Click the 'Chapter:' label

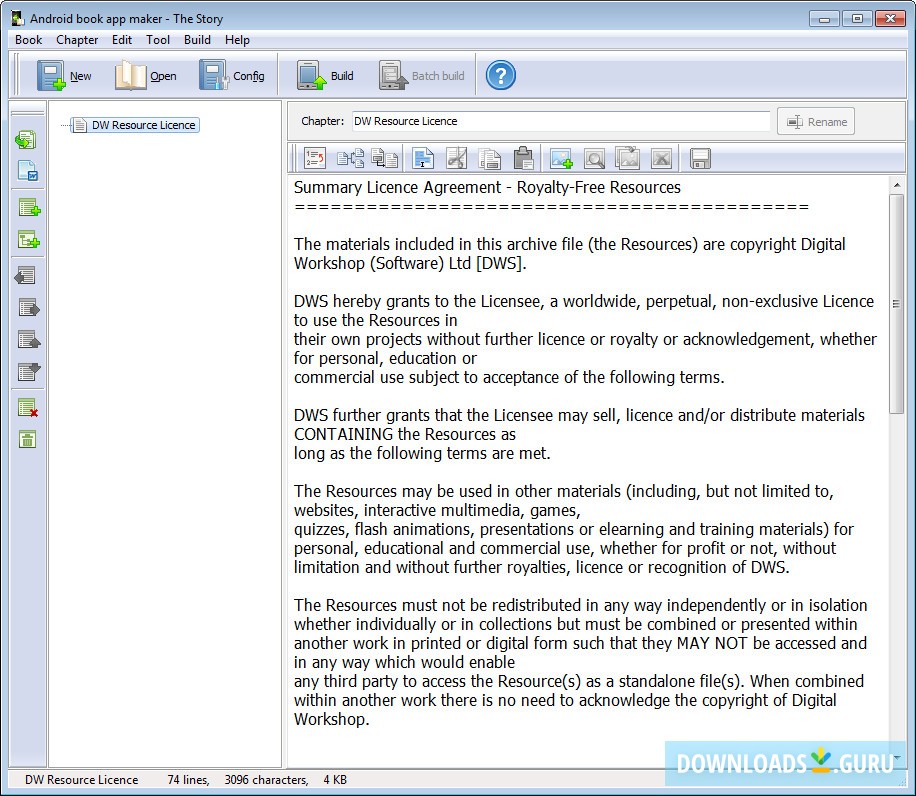coord(322,121)
